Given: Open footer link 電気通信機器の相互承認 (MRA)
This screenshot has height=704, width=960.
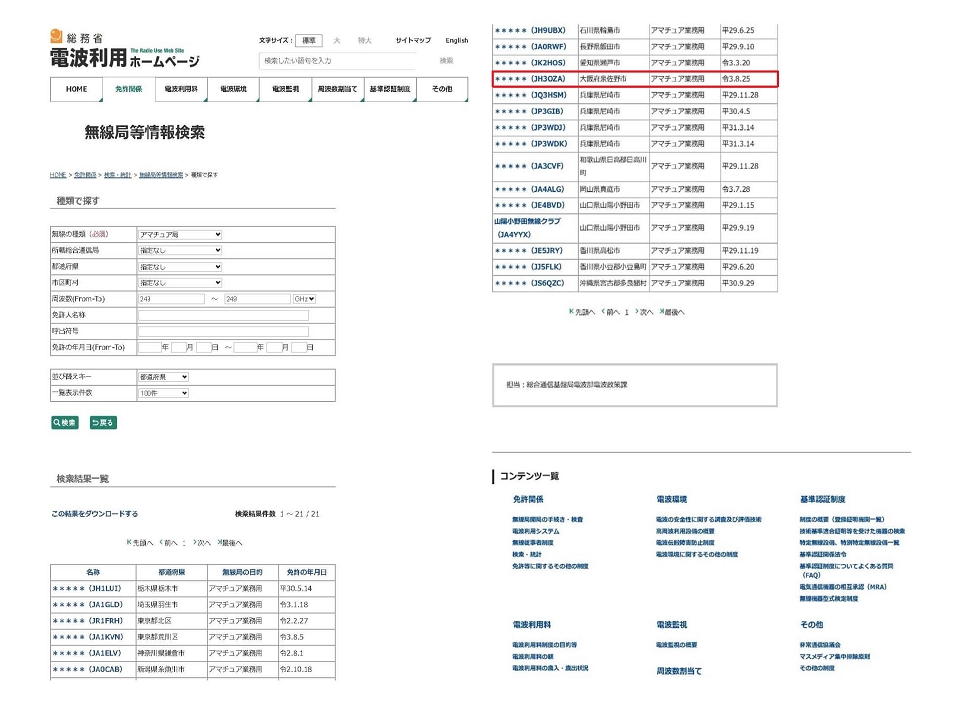Looking at the screenshot, I should pos(843,587).
